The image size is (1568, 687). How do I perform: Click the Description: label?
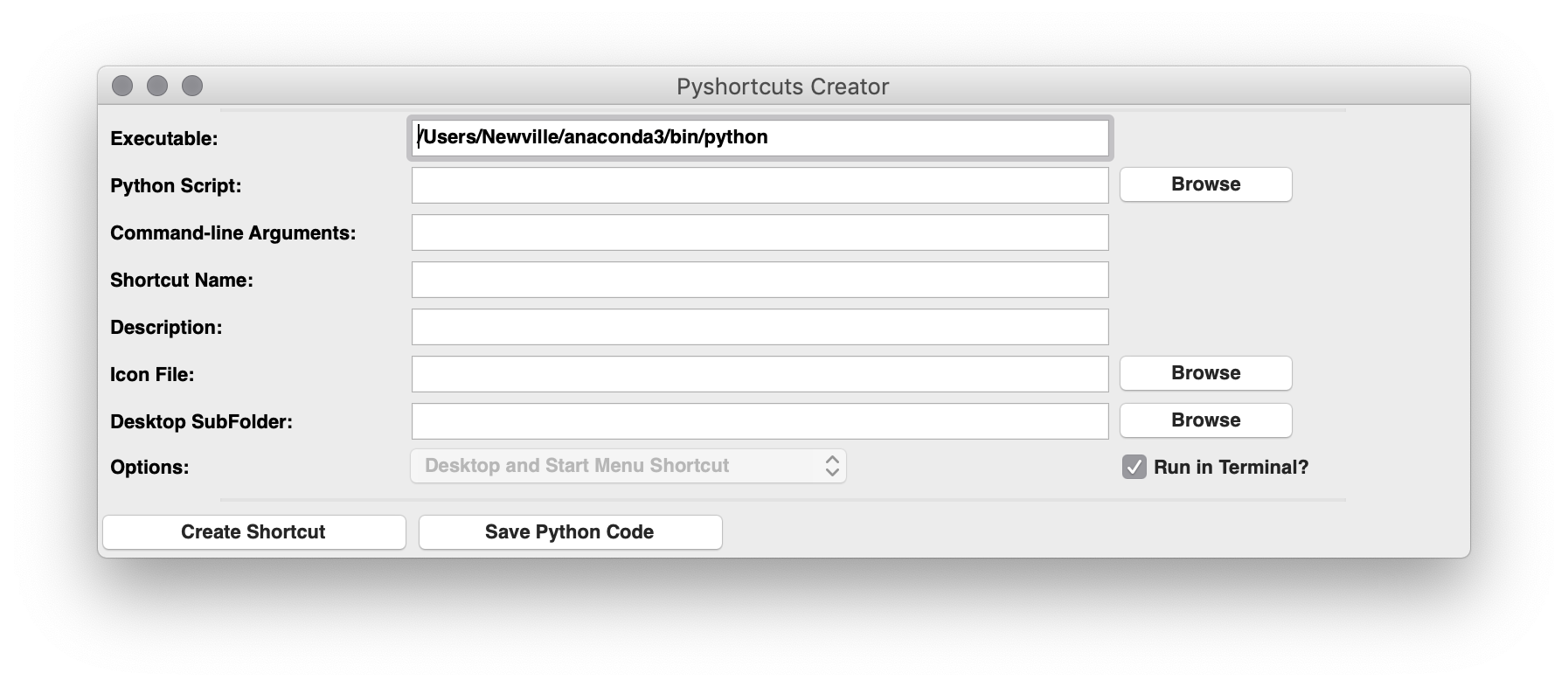coord(166,328)
